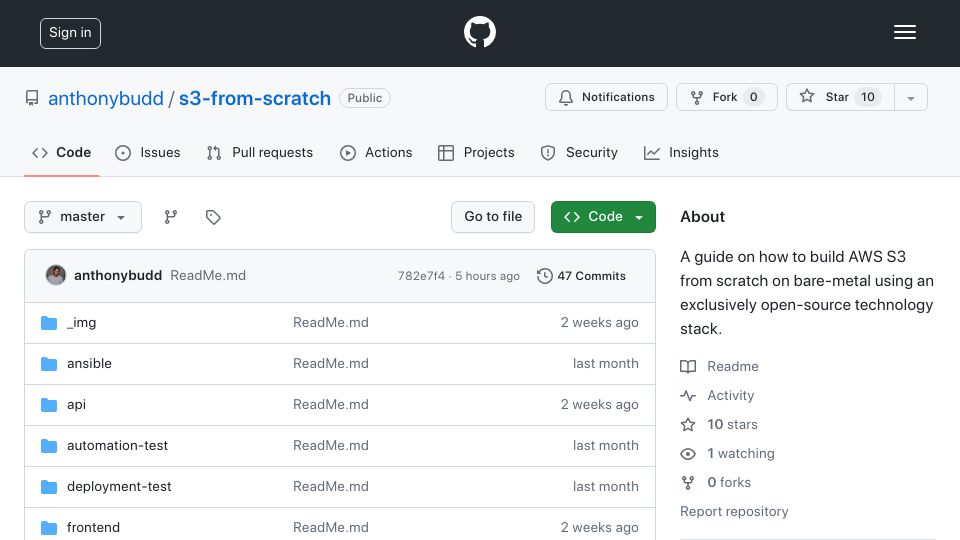The height and width of the screenshot is (540, 960).
Task: Open the frontend folder
Action: [94, 528]
